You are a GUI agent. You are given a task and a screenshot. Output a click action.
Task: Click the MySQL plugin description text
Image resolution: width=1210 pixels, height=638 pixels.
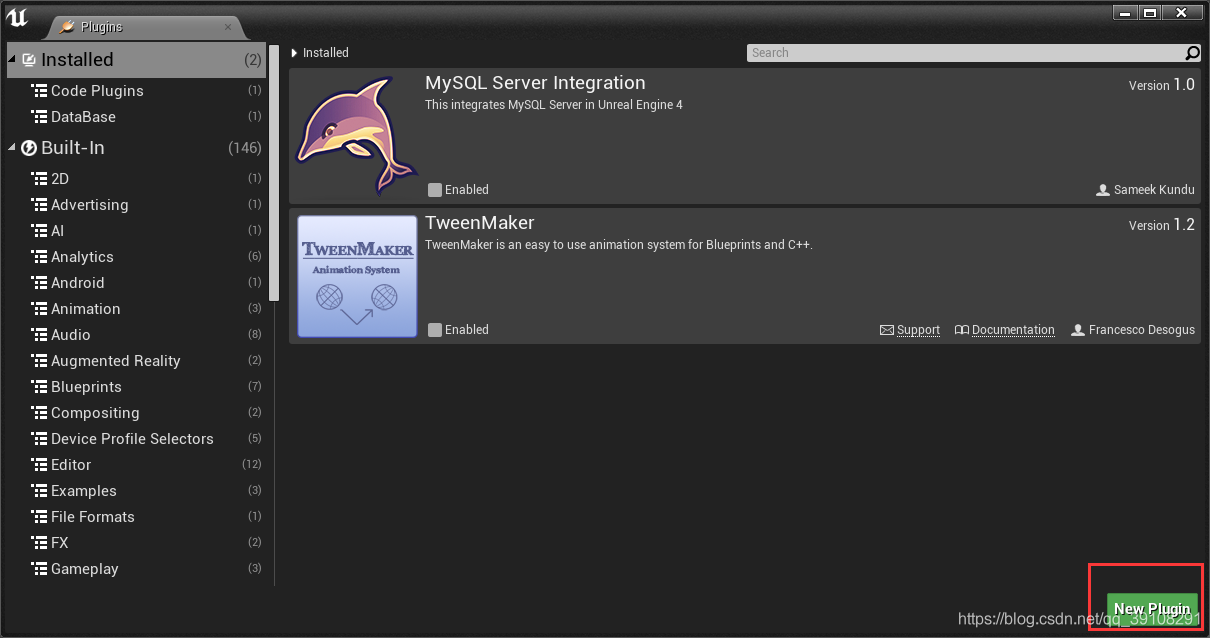coord(554,105)
